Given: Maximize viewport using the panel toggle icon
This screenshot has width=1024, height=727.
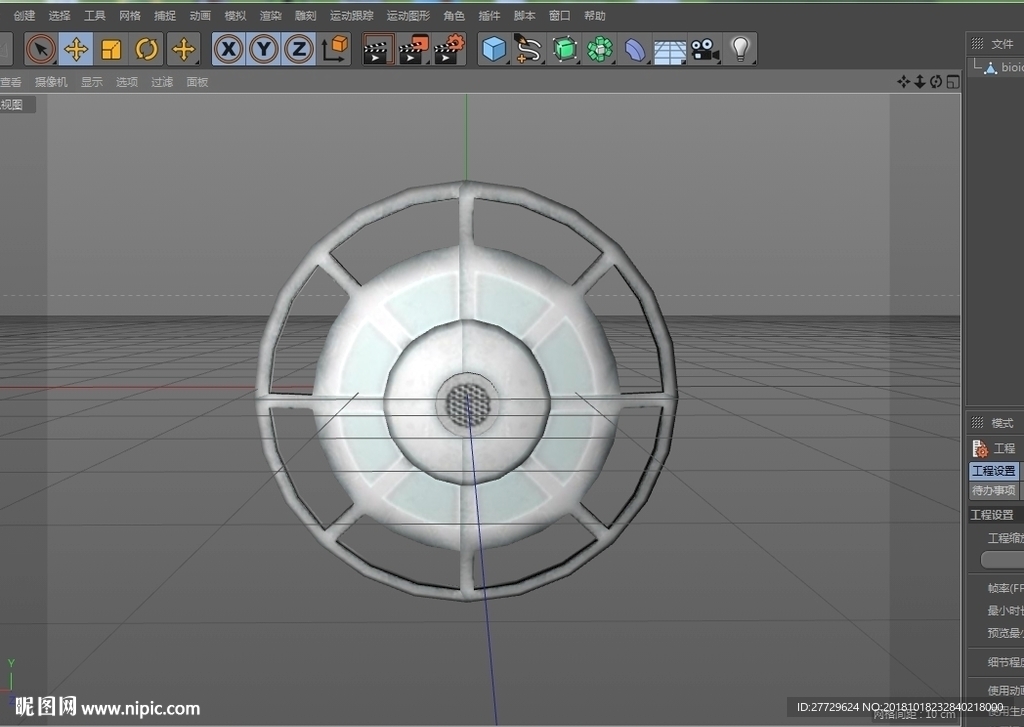Looking at the screenshot, I should pyautogui.click(x=953, y=82).
